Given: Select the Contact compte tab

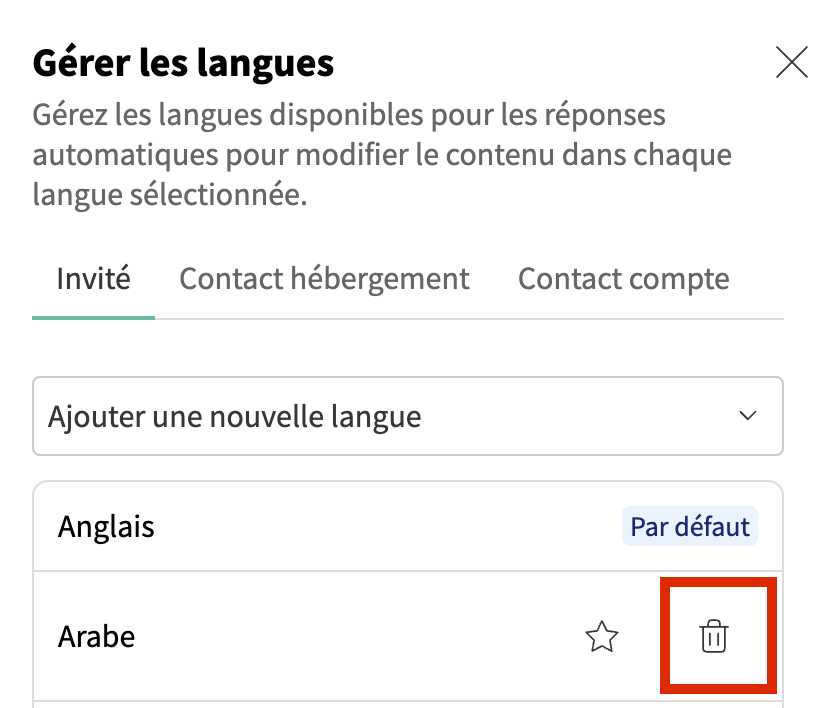Looking at the screenshot, I should click(623, 278).
